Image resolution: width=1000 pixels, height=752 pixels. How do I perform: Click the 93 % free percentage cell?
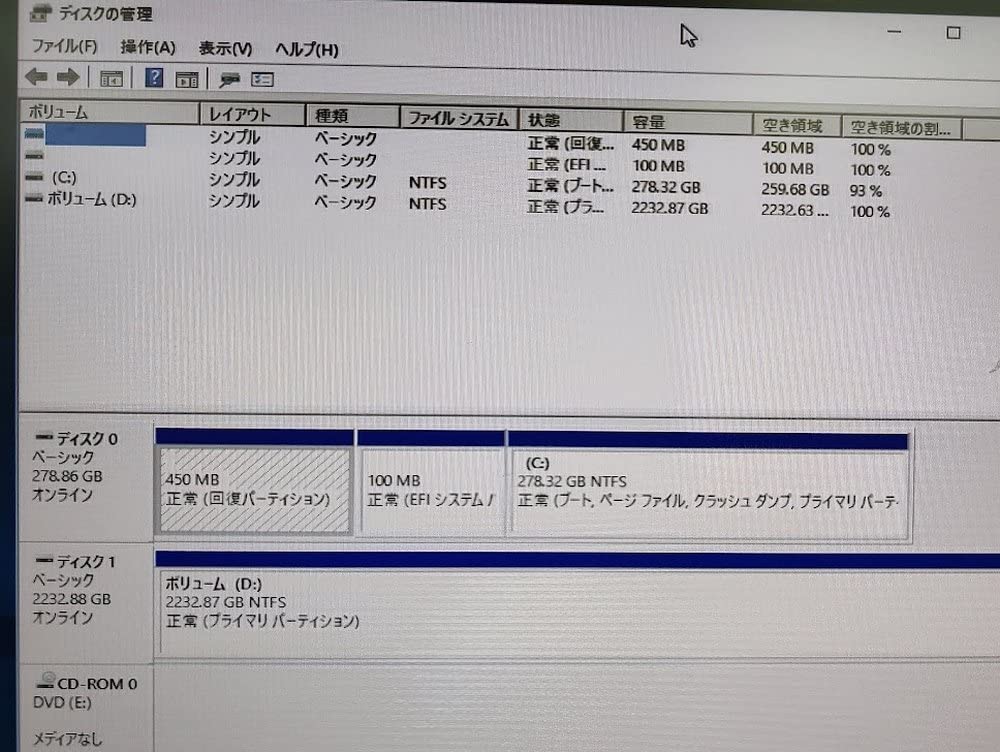pos(865,190)
